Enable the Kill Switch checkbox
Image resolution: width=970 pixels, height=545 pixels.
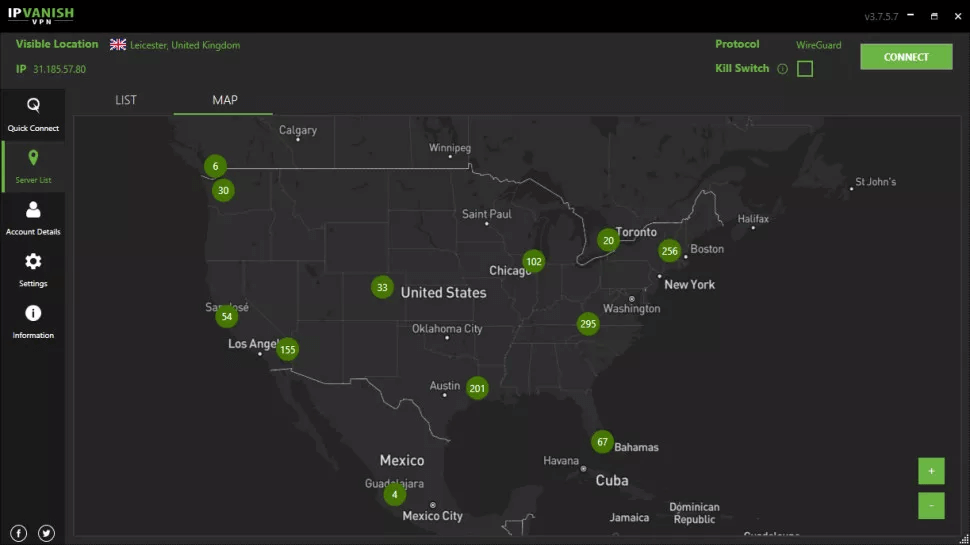tap(805, 69)
